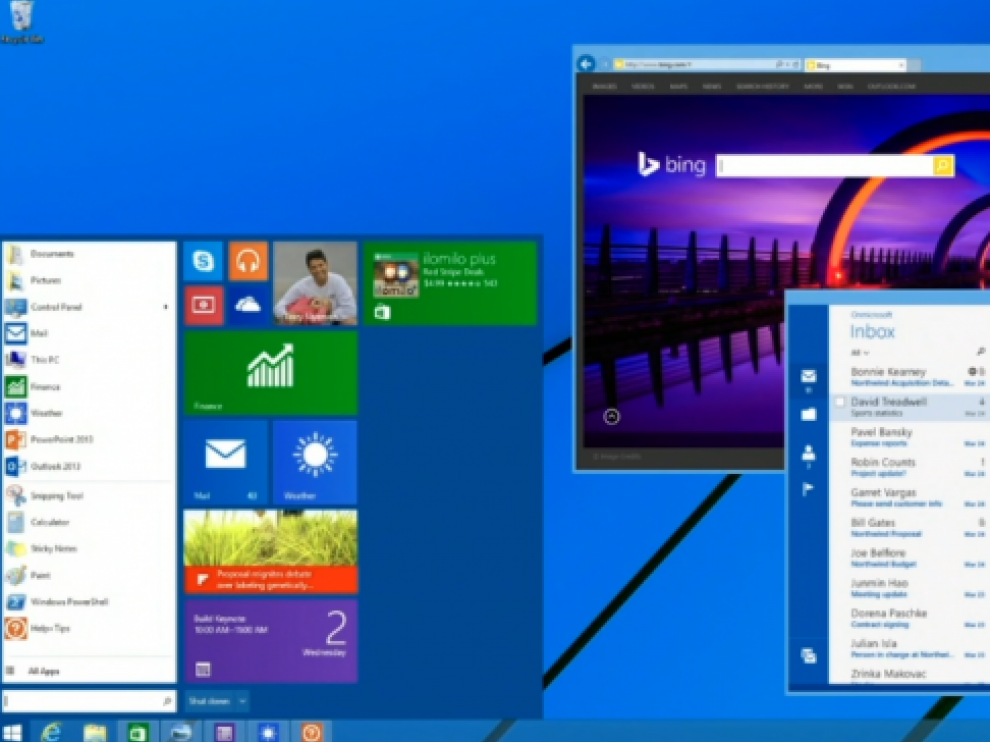Close the Bing browser tab
This screenshot has width=990, height=742.
click(901, 65)
